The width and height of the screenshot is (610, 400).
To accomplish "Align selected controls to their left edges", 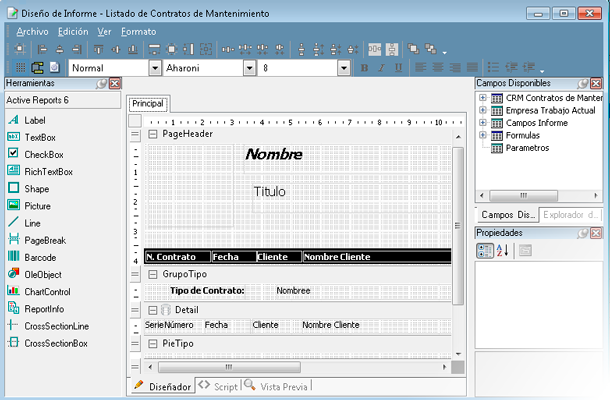I will pyautogui.click(x=42, y=49).
